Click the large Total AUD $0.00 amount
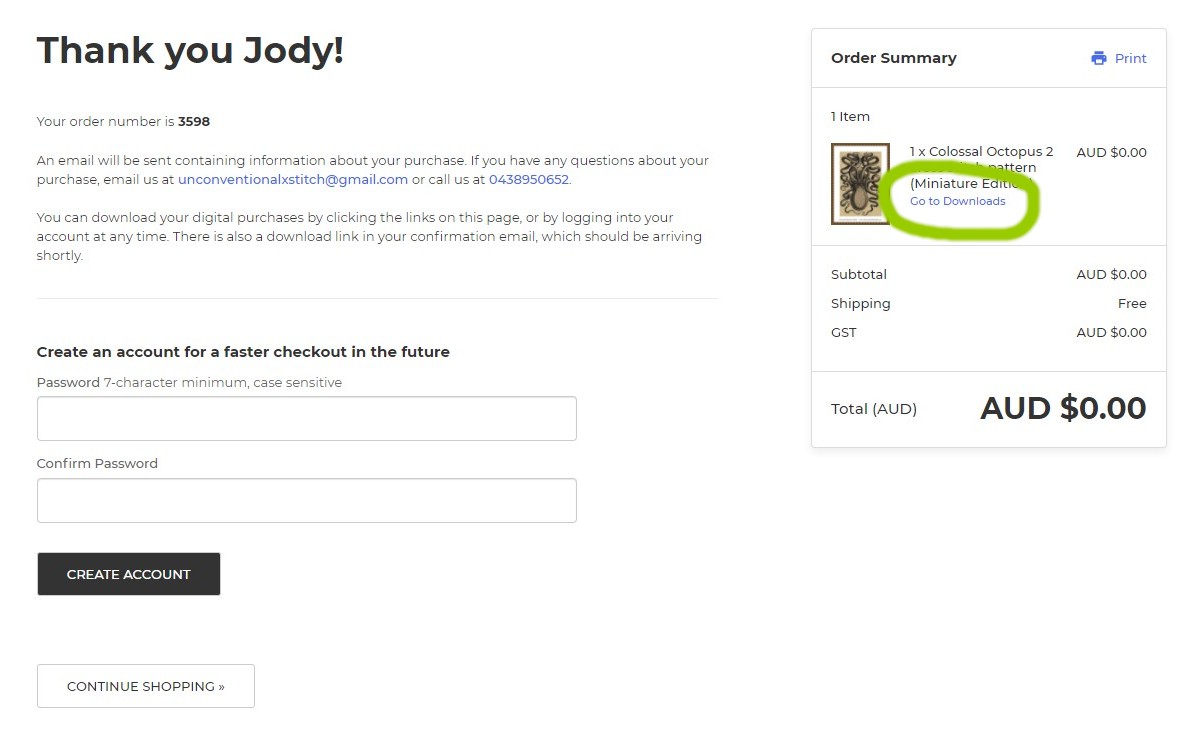The height and width of the screenshot is (756, 1188). (x=1063, y=408)
